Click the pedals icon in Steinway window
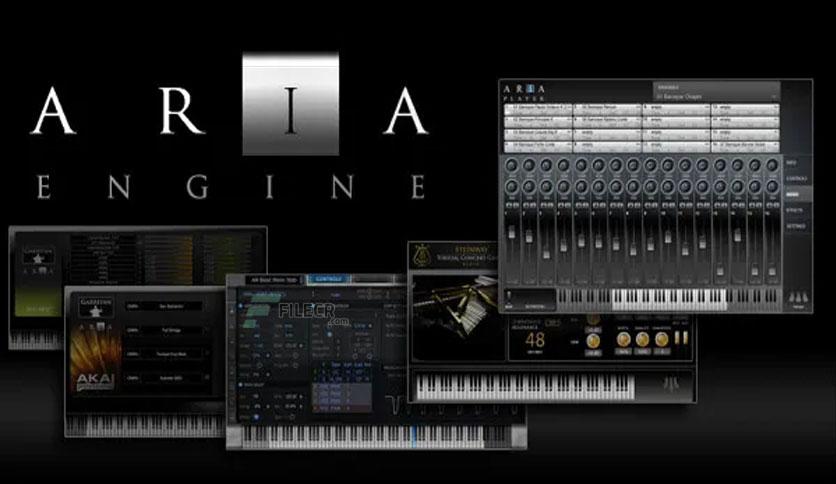 [x=671, y=385]
